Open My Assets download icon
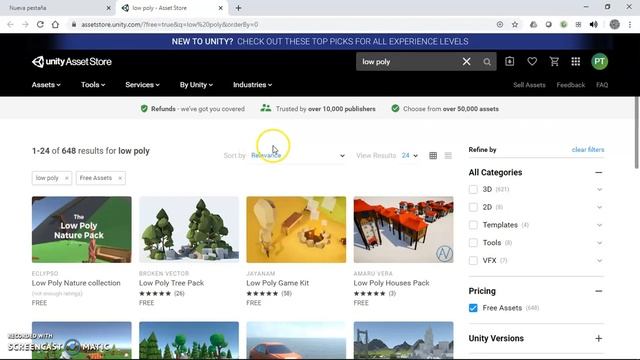 point(509,61)
